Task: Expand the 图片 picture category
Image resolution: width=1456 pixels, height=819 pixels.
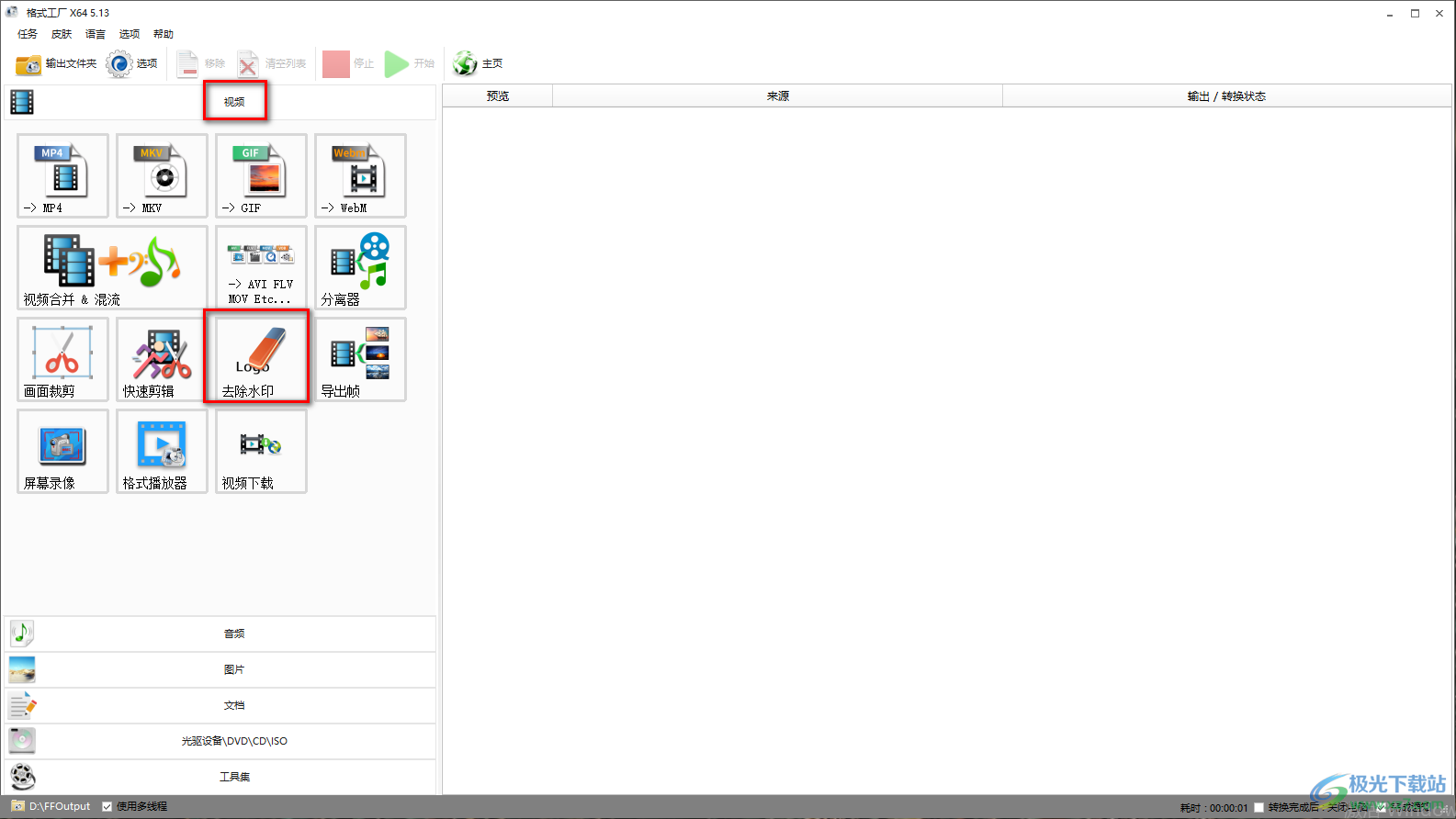Action: pyautogui.click(x=220, y=669)
